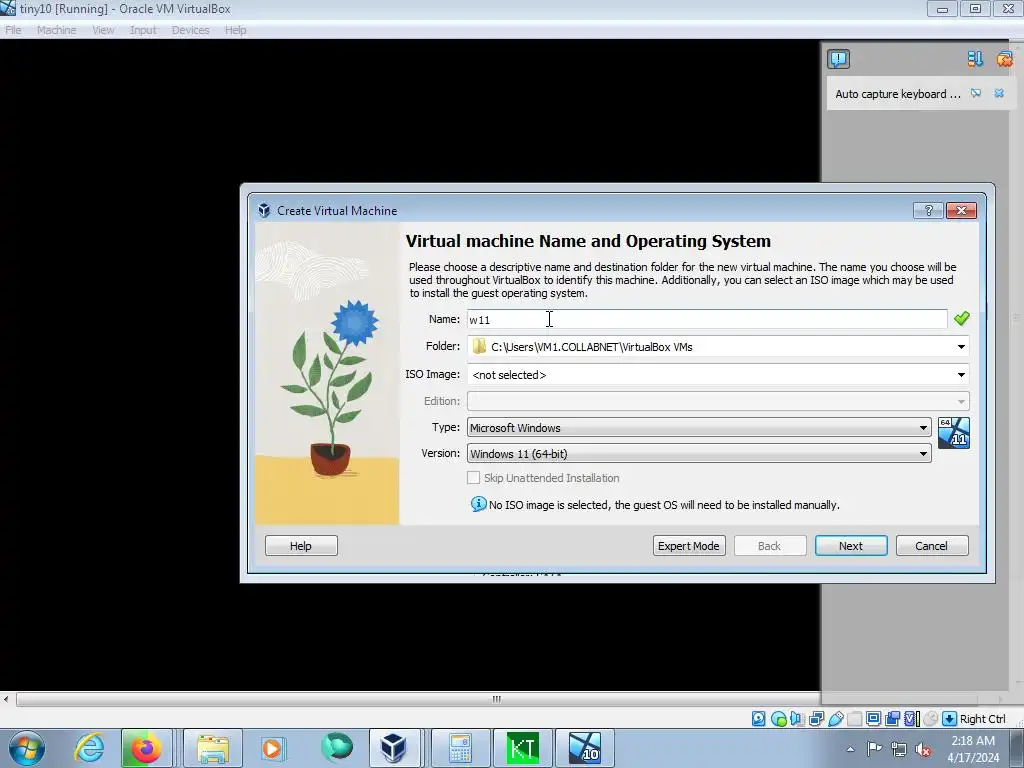The image size is (1024, 768).
Task: Click the shared folders status indicator
Action: coord(854,718)
